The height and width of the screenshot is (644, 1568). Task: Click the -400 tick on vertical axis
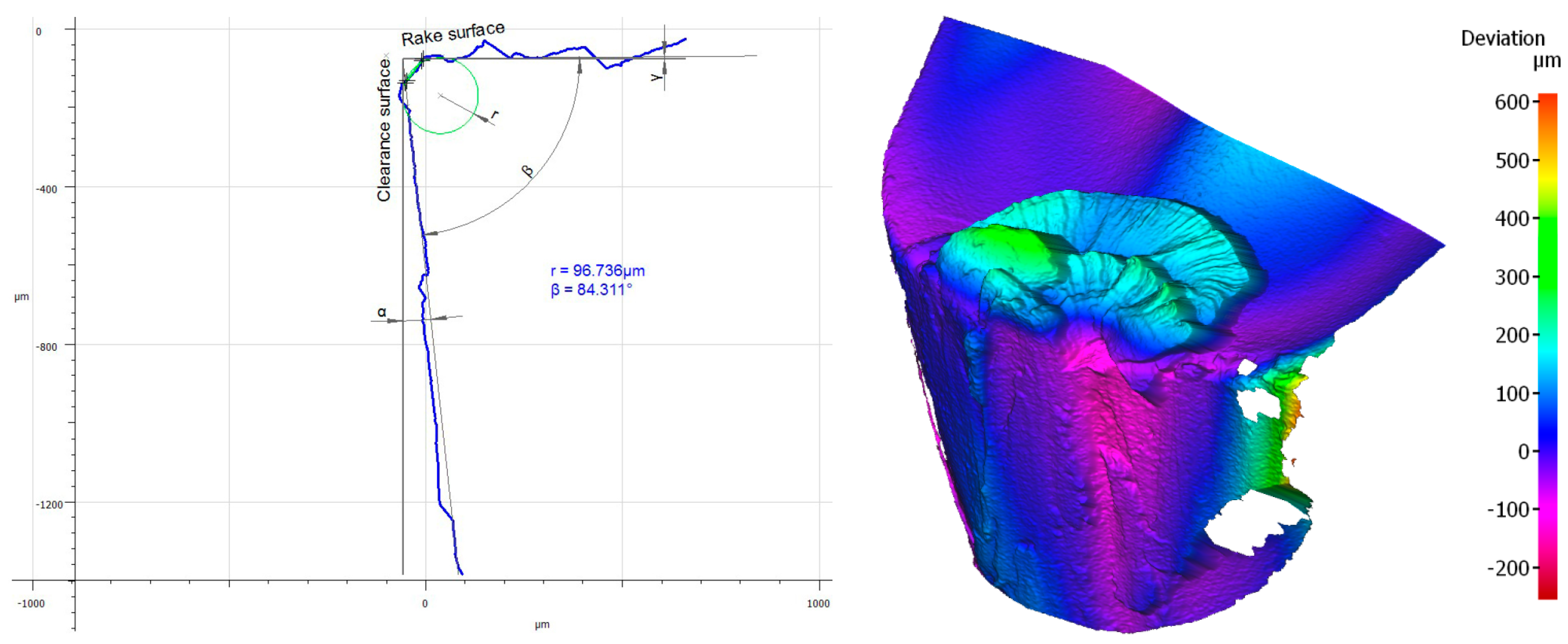point(46,189)
